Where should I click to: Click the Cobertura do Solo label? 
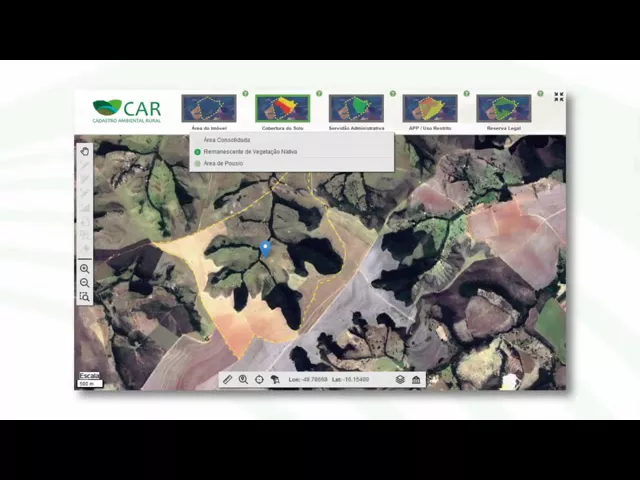(282, 128)
